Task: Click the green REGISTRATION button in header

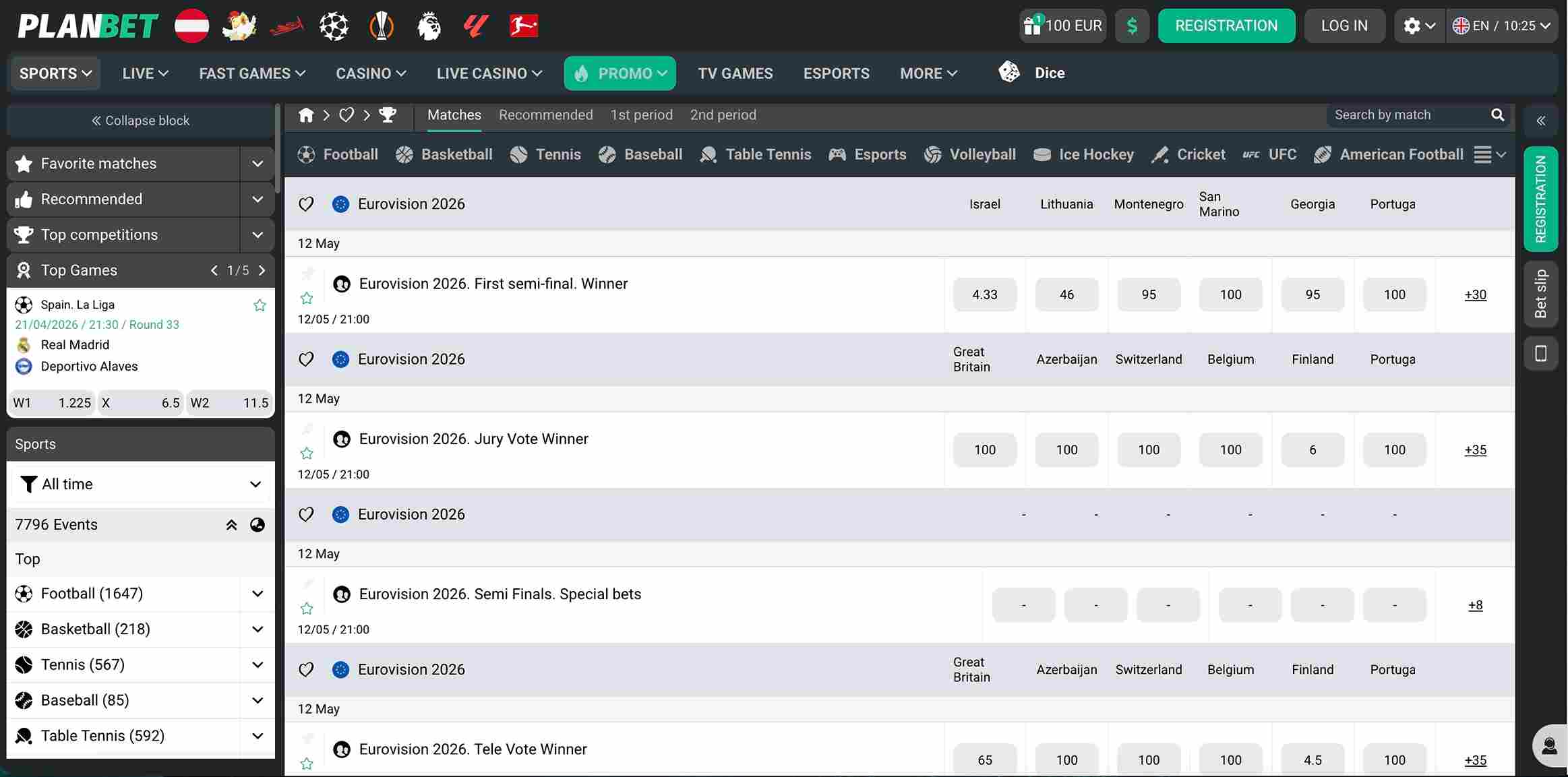Action: (1226, 26)
